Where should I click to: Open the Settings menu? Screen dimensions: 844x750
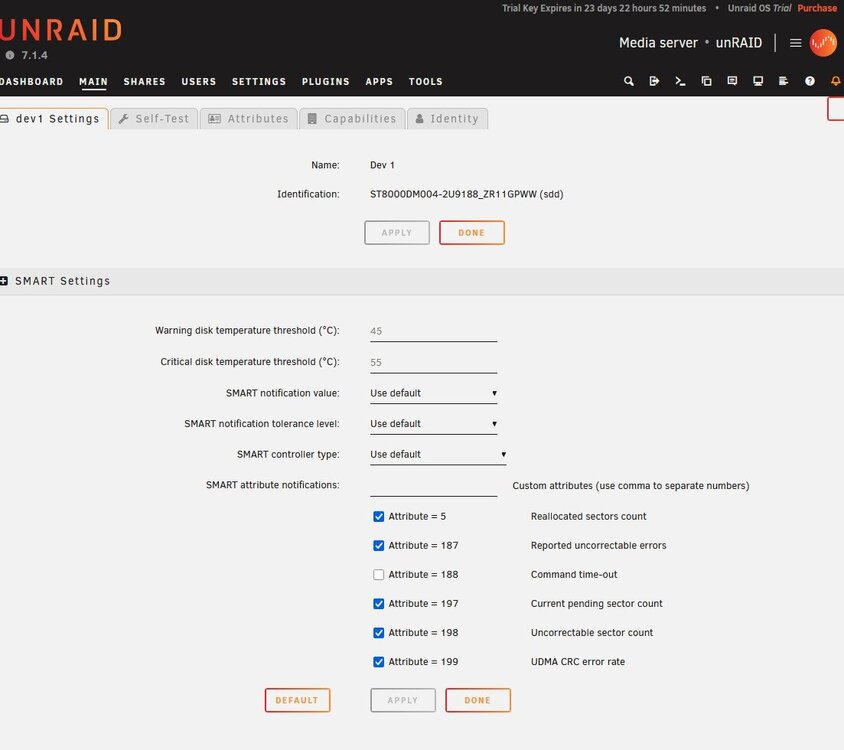coord(259,82)
